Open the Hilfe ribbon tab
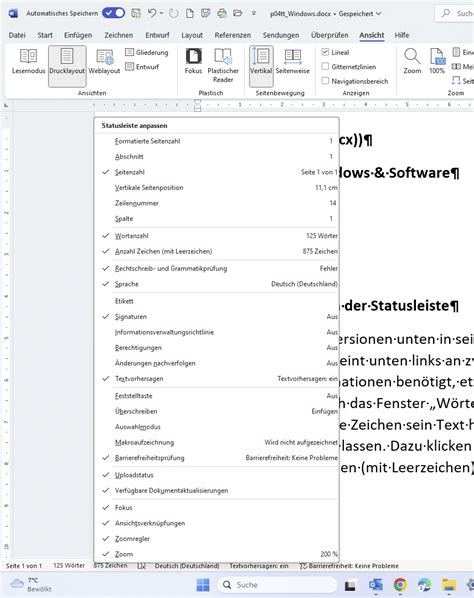Image resolution: width=474 pixels, height=598 pixels. click(402, 35)
